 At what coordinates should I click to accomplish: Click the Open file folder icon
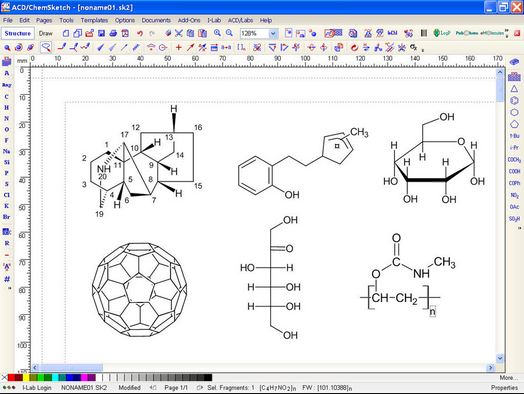(x=89, y=33)
